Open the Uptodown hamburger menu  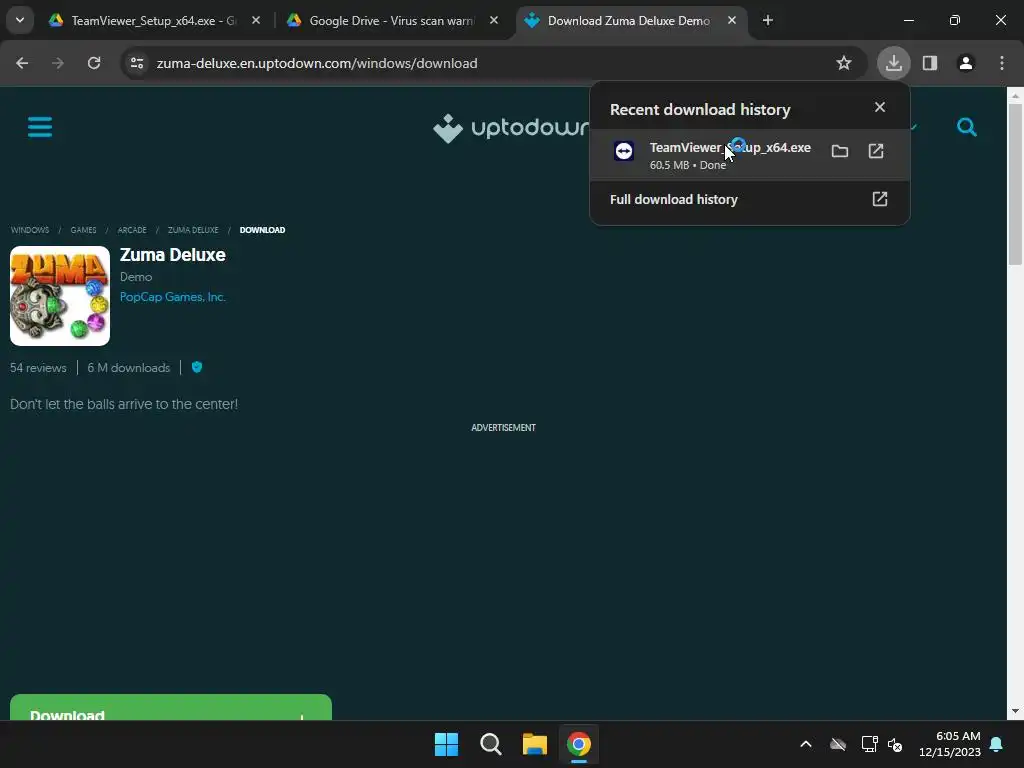tap(40, 127)
